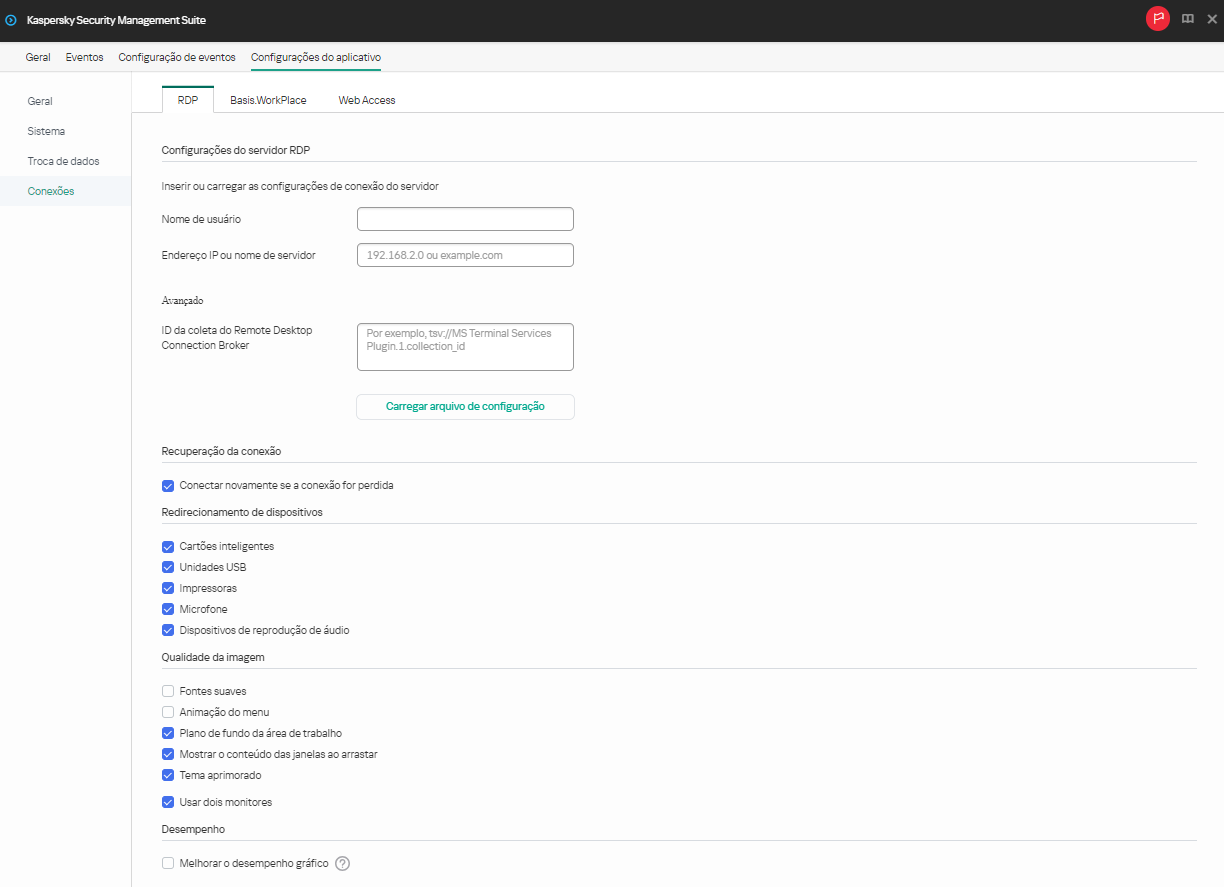Click the documentation book icon

pos(1187,18)
